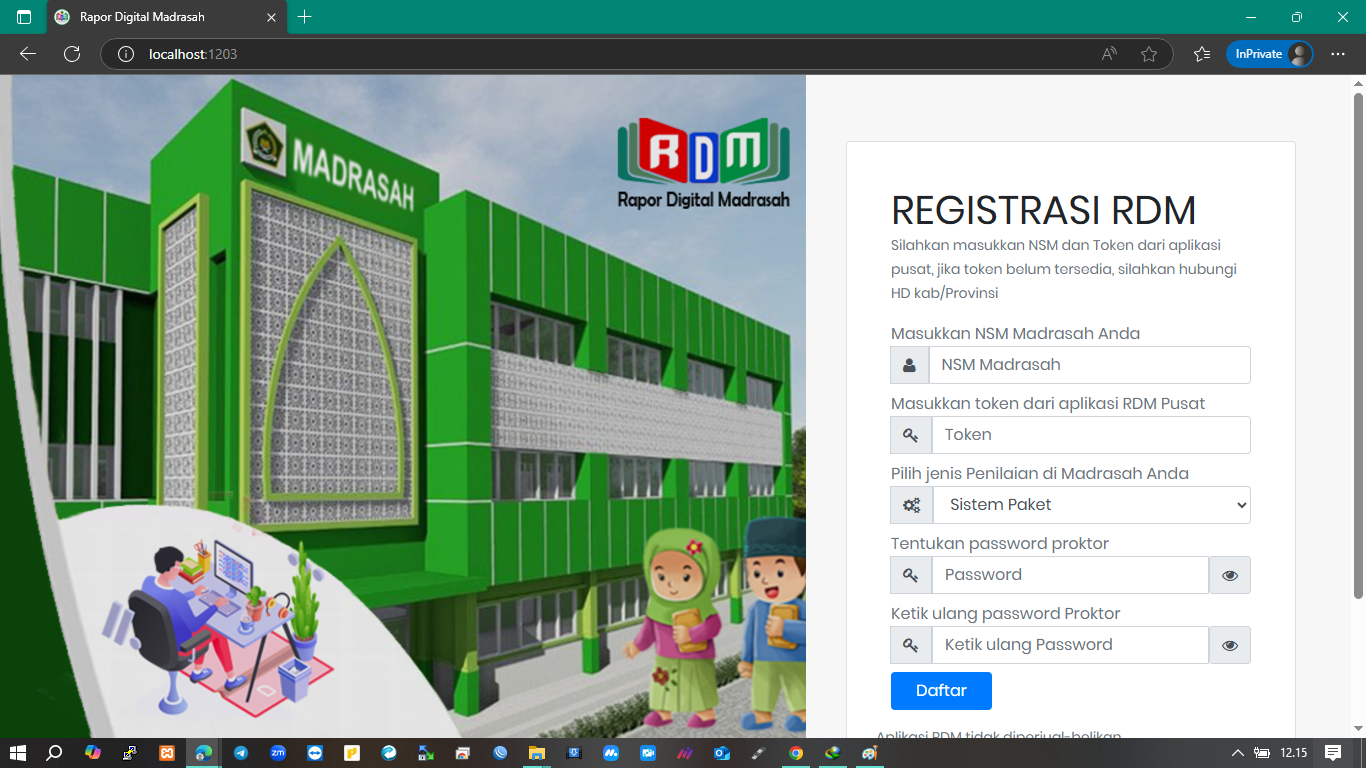The height and width of the screenshot is (768, 1366).
Task: Open Google Chrome from the taskbar
Action: pyautogui.click(x=796, y=753)
